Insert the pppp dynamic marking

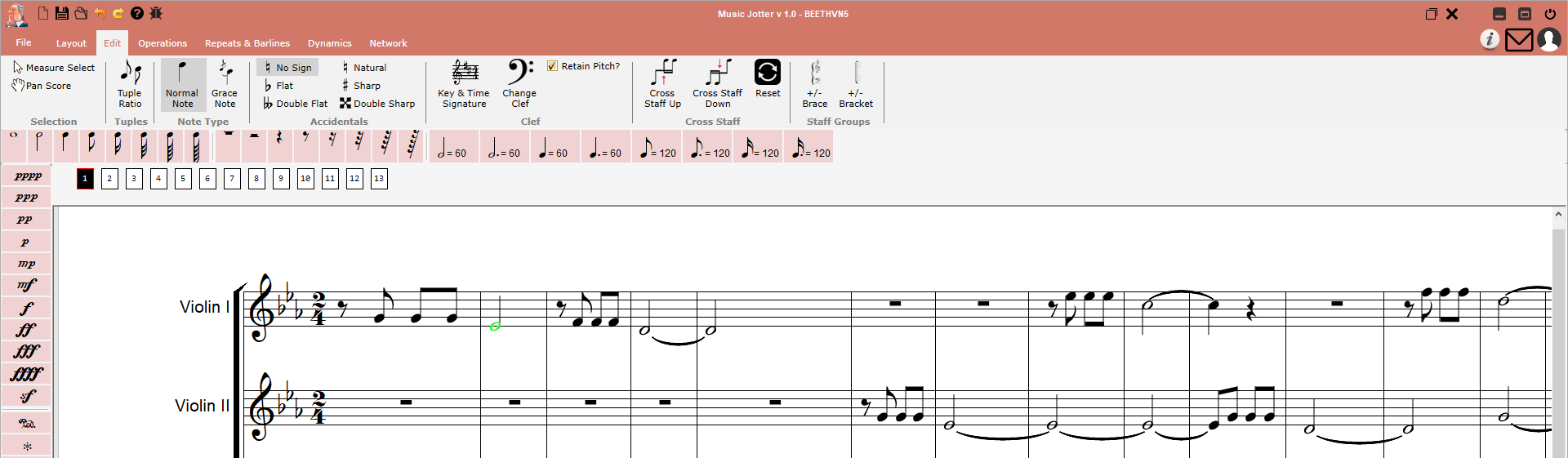click(26, 176)
